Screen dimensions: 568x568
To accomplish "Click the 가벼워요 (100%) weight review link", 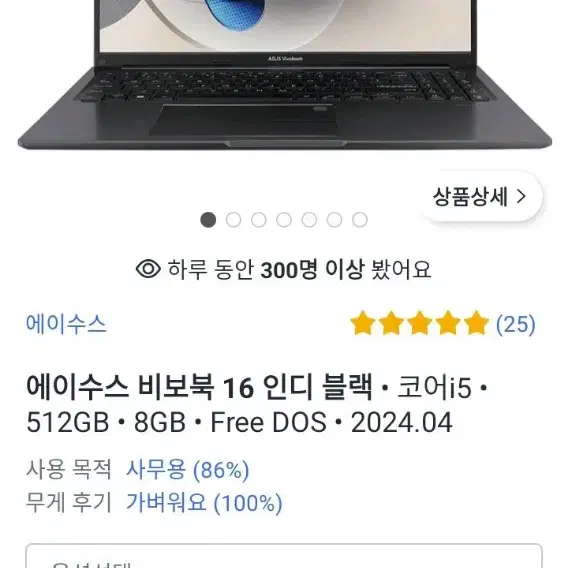I will 204,502.
